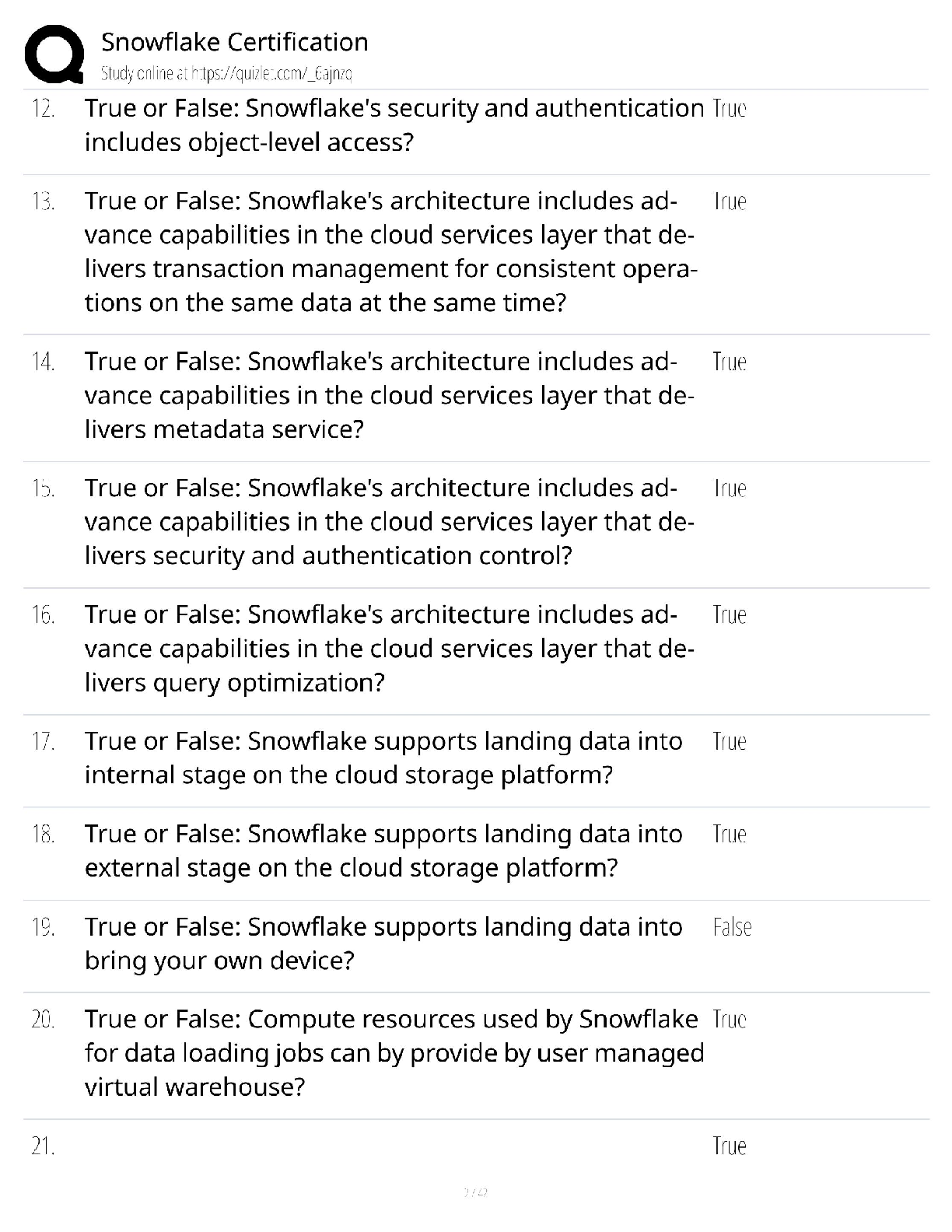Select question 16 about query optimization
Screen dimensions: 952x1232
390,649
